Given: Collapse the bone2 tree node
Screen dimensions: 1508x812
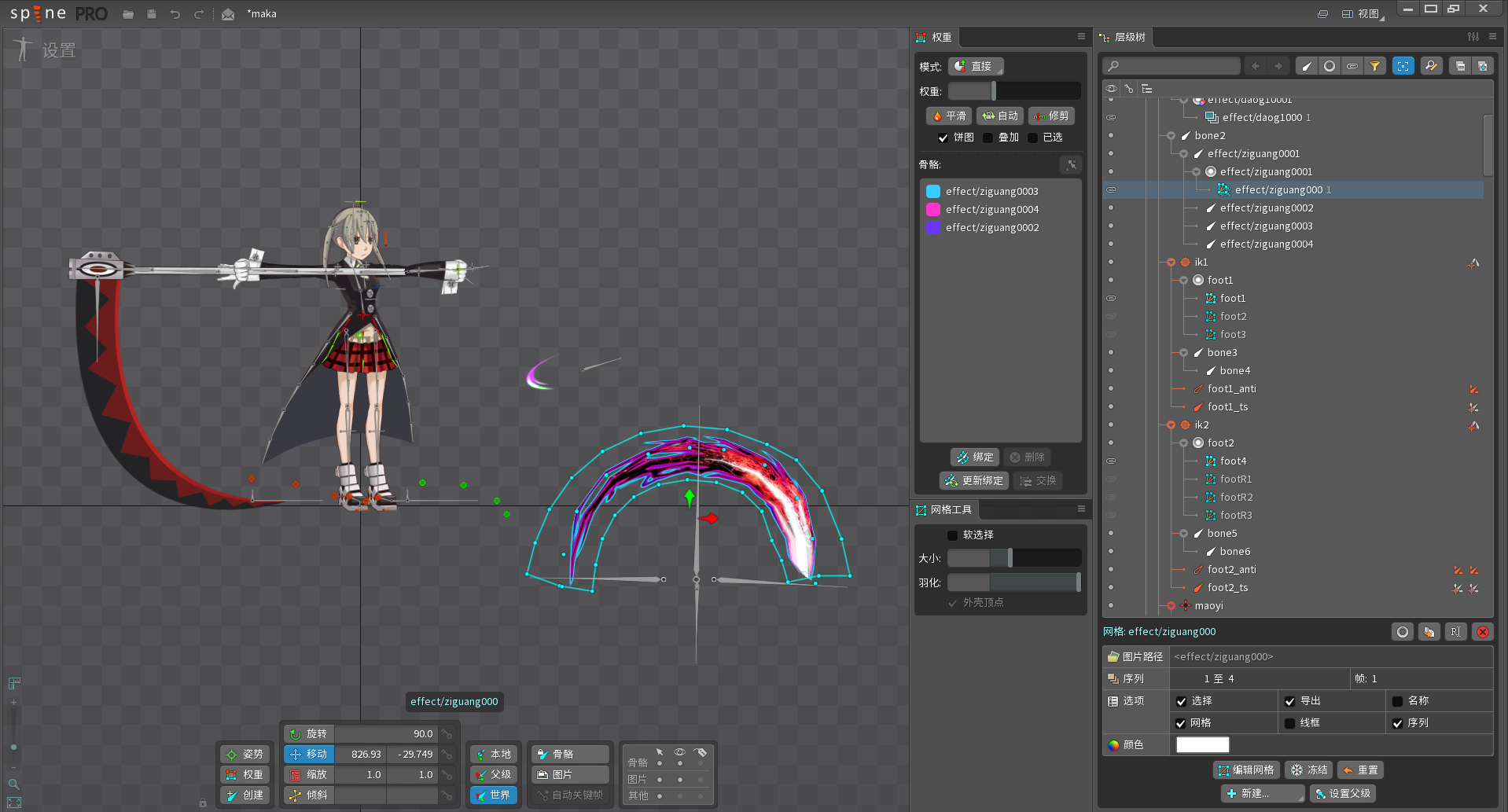Looking at the screenshot, I should (x=1171, y=136).
